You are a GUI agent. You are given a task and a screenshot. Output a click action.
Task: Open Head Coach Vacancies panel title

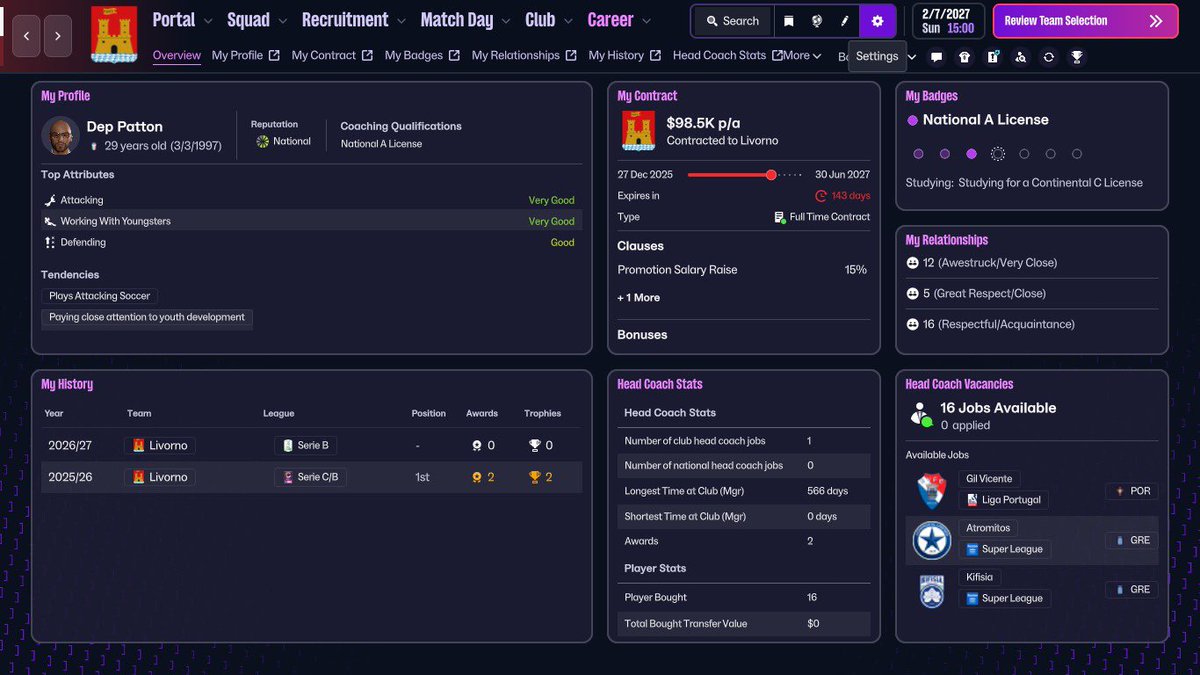tap(959, 384)
